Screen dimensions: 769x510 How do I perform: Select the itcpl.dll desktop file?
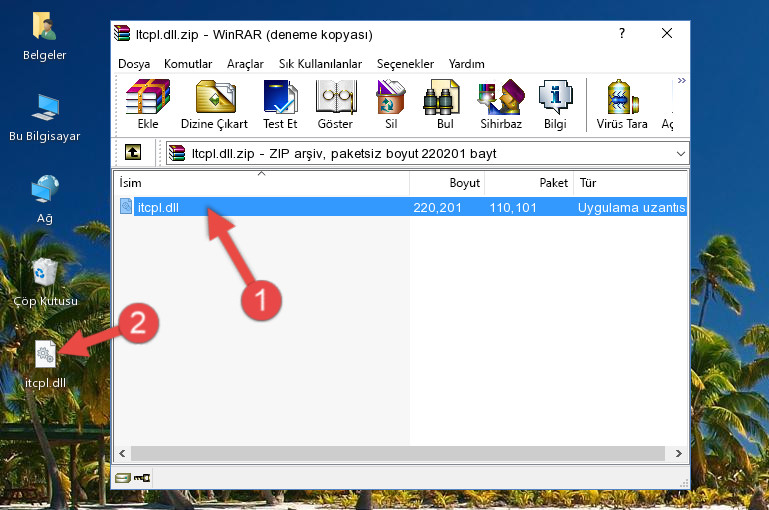tap(45, 365)
